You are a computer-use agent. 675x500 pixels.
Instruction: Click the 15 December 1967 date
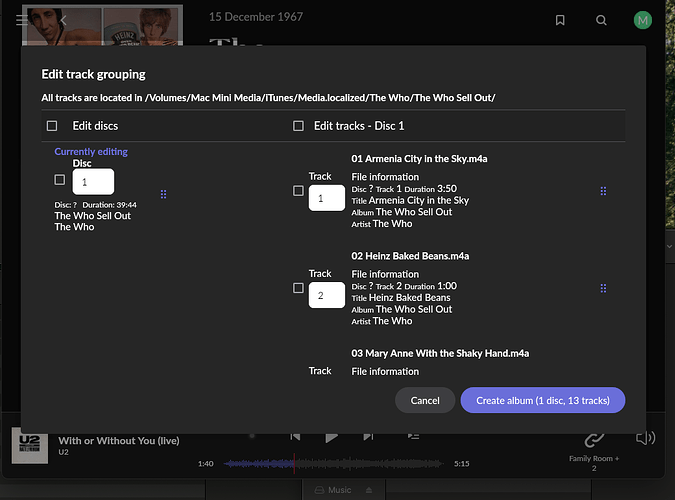(256, 17)
